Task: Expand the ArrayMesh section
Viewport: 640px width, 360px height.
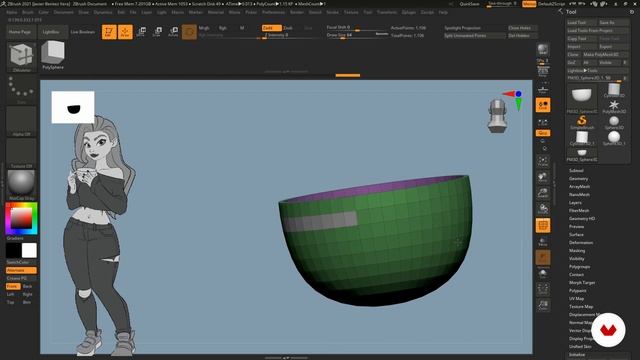Action: click(579, 187)
